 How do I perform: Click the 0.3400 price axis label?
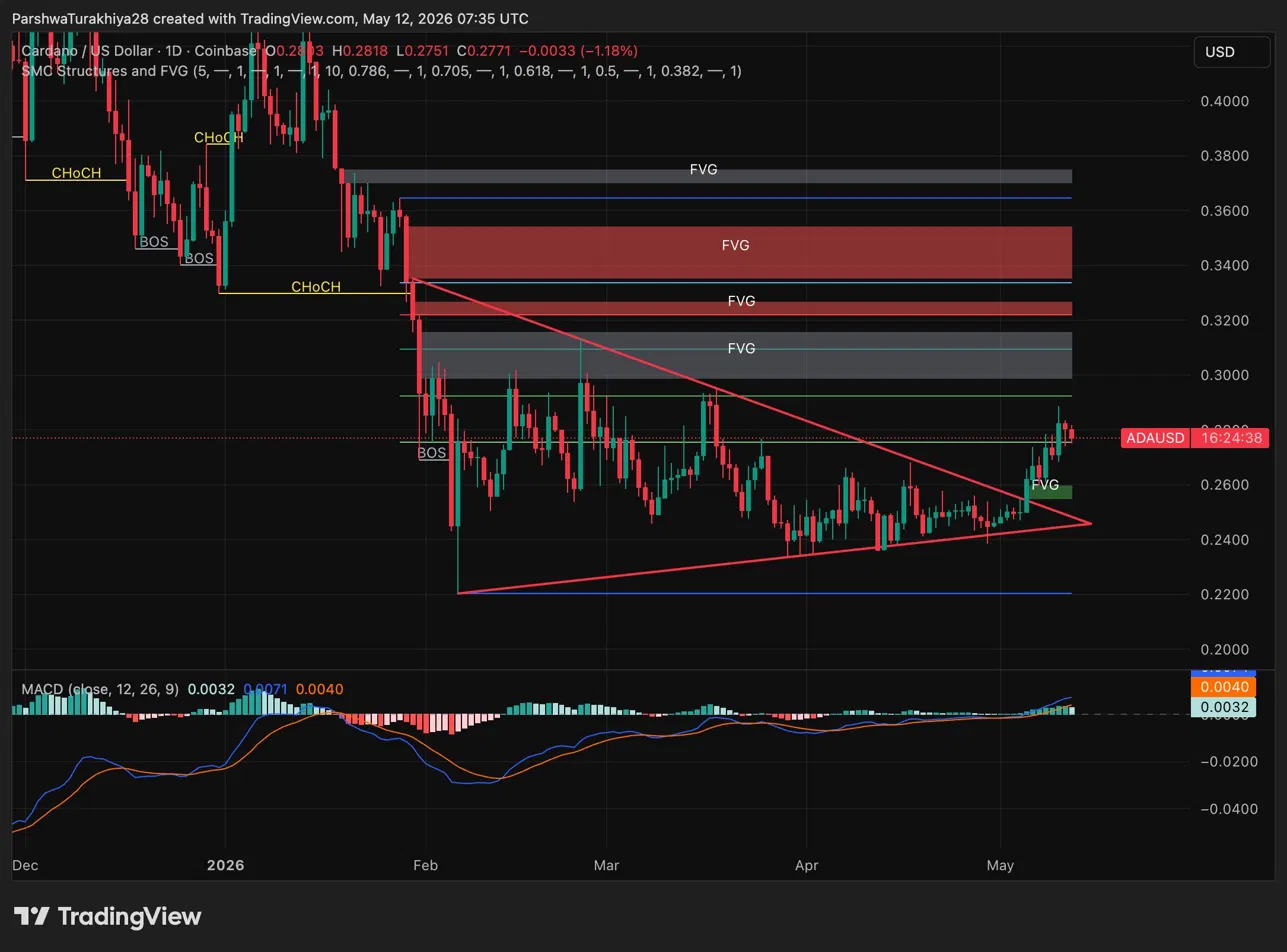point(1224,266)
